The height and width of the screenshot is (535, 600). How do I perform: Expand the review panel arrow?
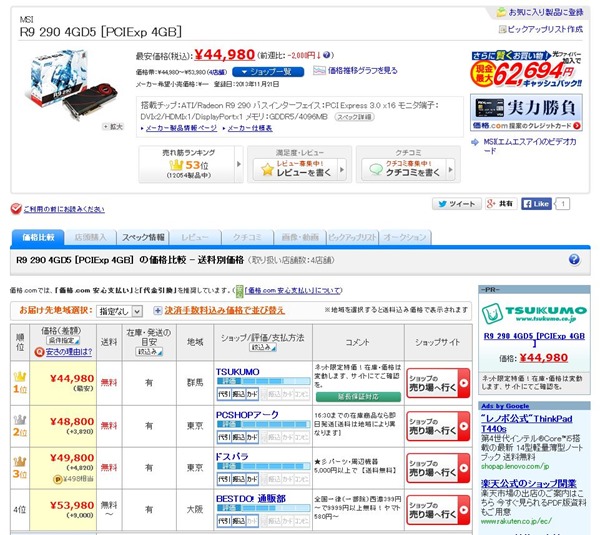[342, 169]
